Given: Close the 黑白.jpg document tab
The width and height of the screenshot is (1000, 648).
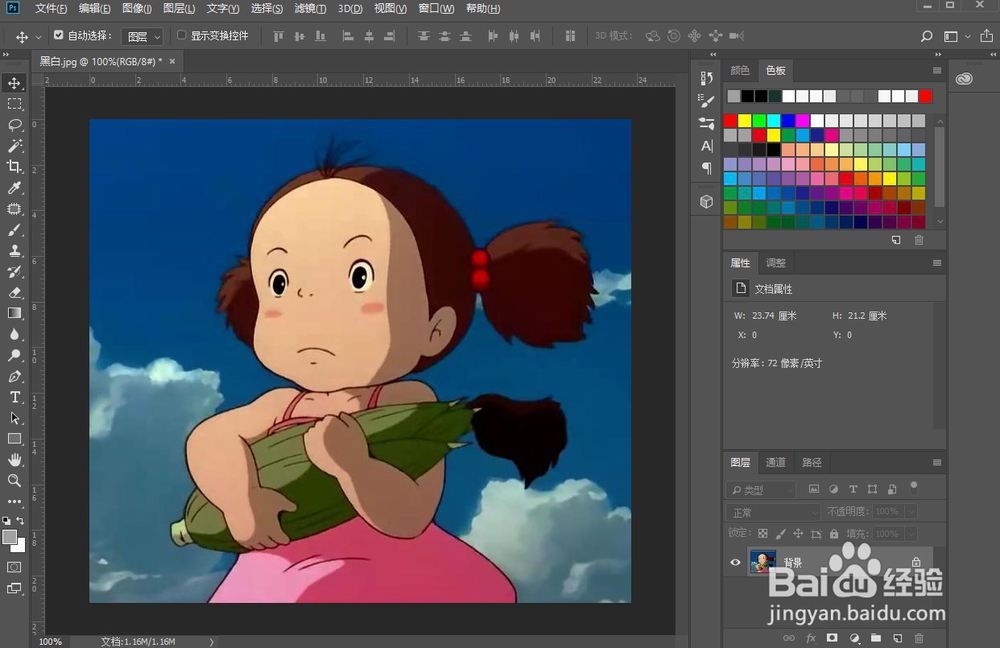Looking at the screenshot, I should 172,61.
